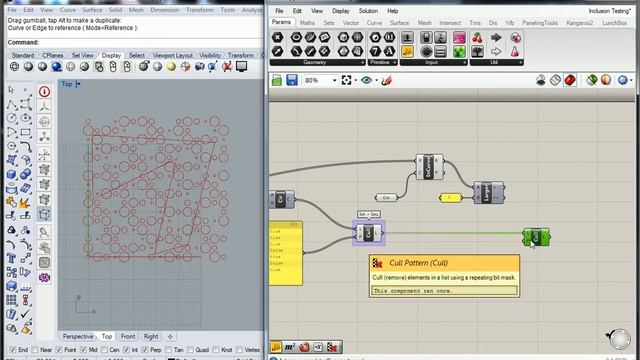Viewport: 640px width, 360px height.
Task: Click the m² icon on the canvas bottom bar
Action: coord(289,347)
